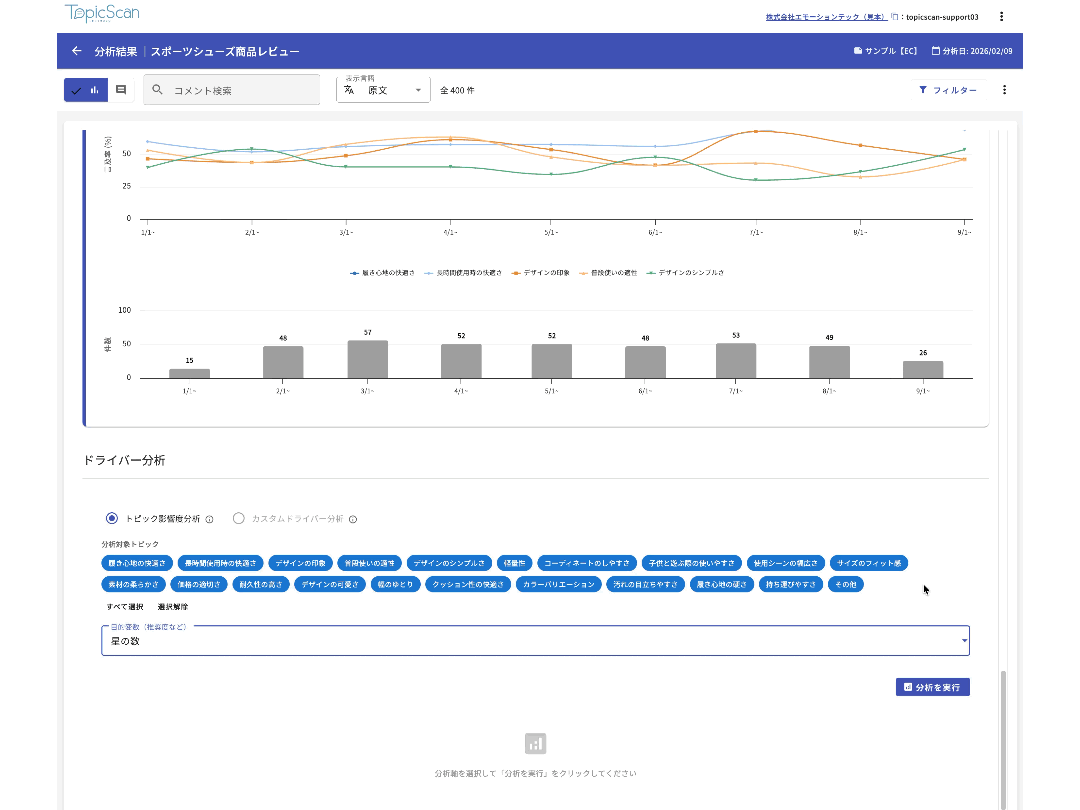Click the copy icon beside topicscan-support03
Viewport: 1080px width, 810px height.
tap(895, 17)
